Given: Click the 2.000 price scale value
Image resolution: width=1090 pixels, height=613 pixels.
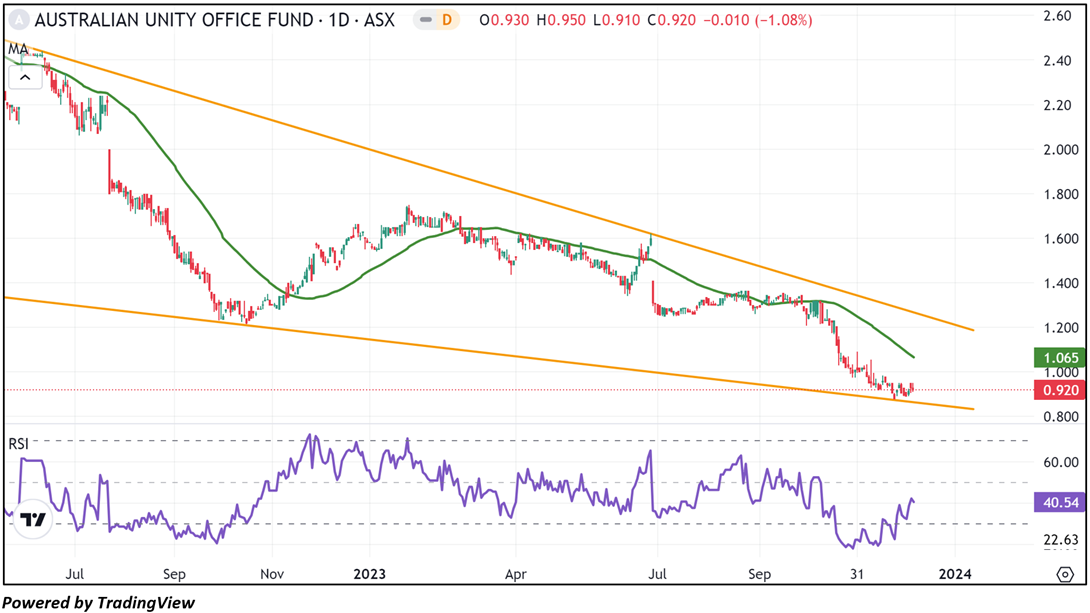Looking at the screenshot, I should (x=1061, y=149).
